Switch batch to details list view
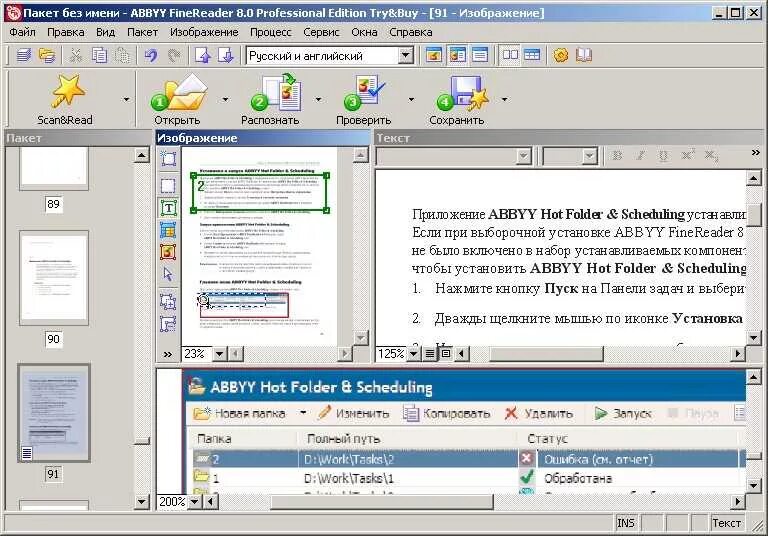This screenshot has width=768, height=536. 532,55
